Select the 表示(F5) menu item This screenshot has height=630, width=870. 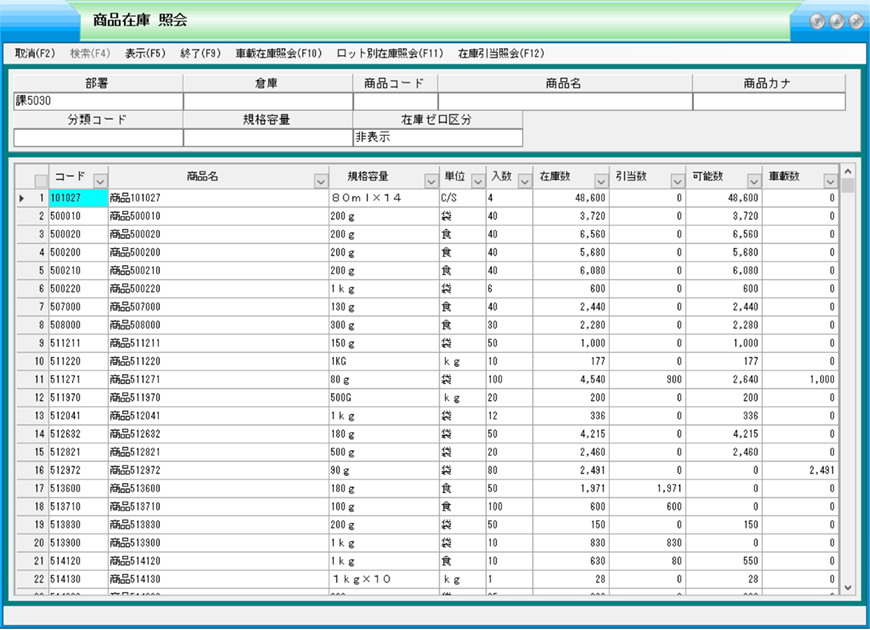145,53
